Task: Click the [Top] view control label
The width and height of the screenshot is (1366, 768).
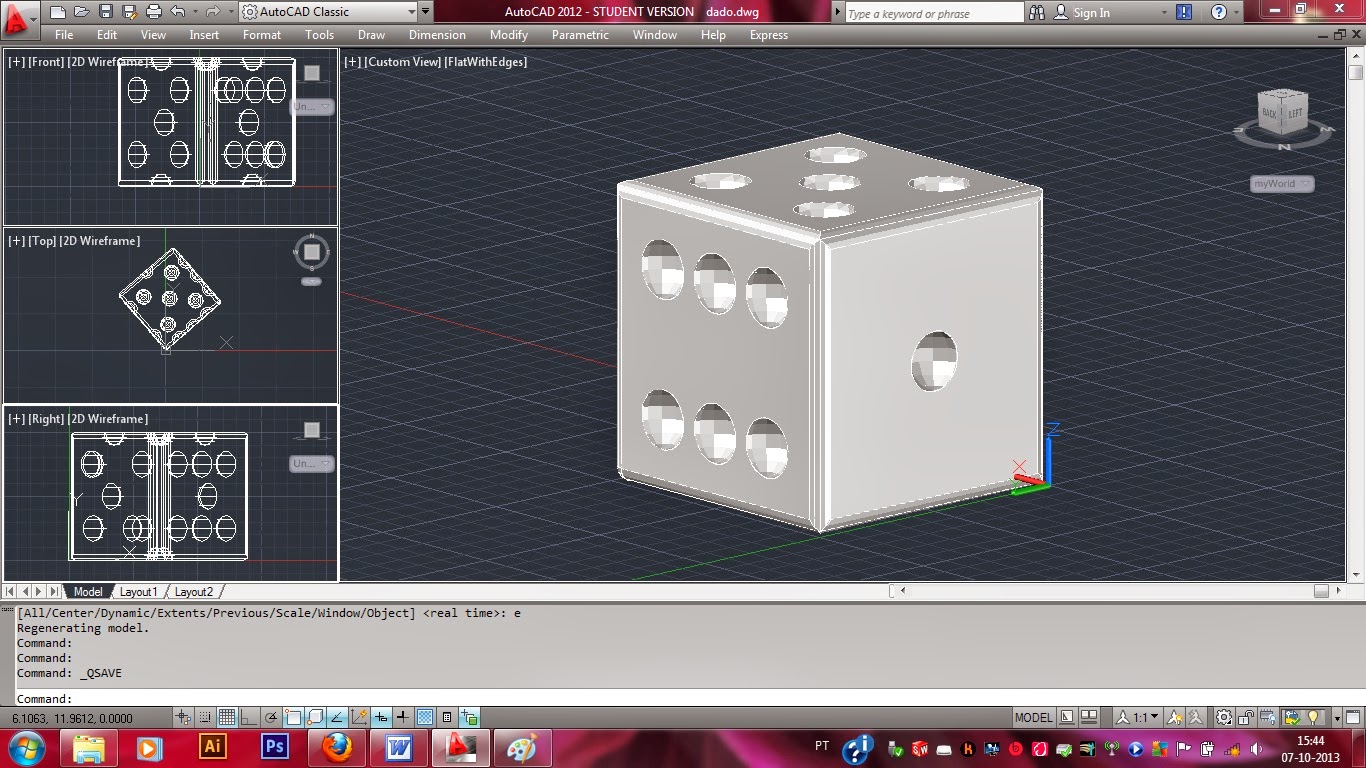Action: (42, 241)
